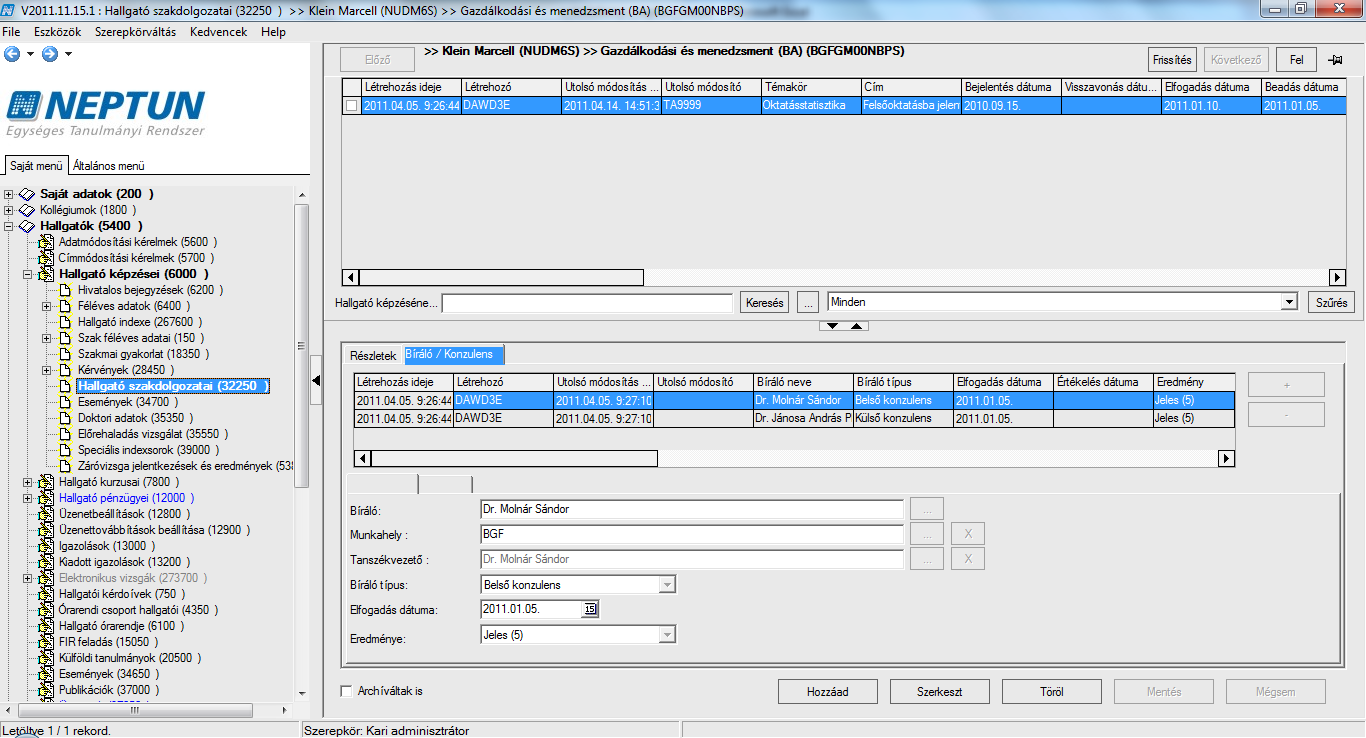Click the Hallgató indexe document icon
The width and height of the screenshot is (1366, 738).
(x=66, y=322)
